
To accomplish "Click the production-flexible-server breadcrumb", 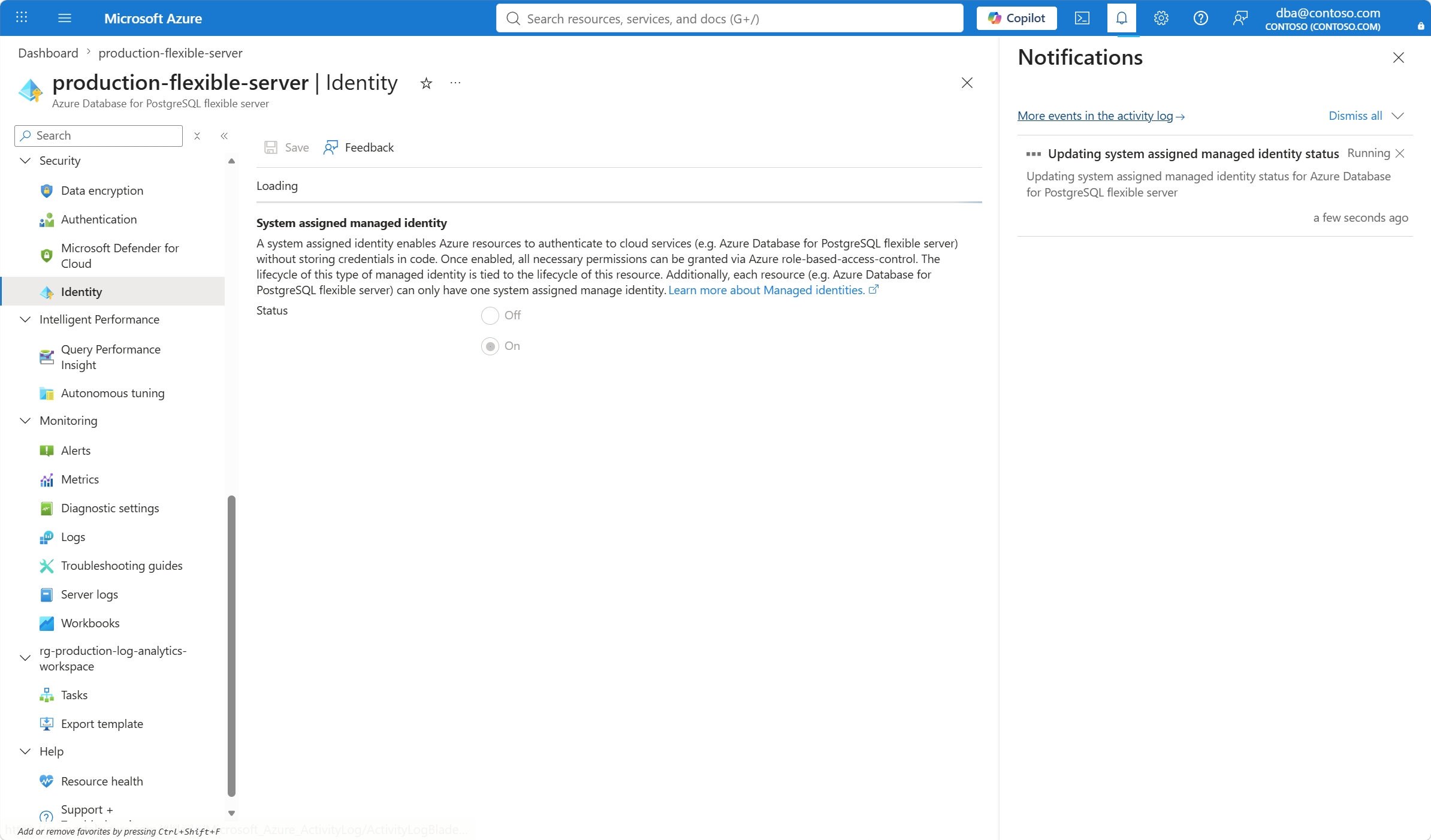I will (170, 53).
